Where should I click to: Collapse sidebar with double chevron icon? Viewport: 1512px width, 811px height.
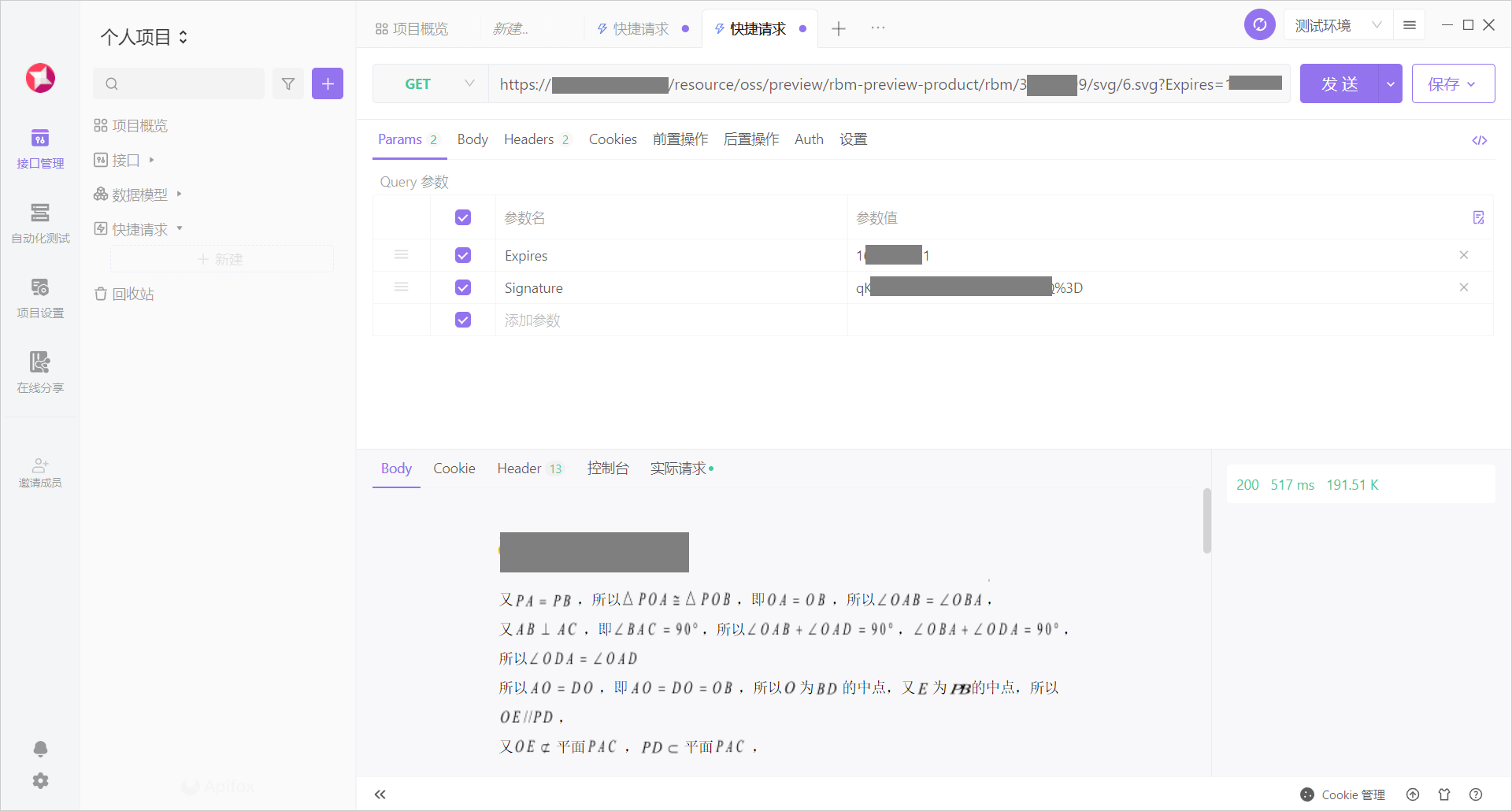tap(380, 794)
